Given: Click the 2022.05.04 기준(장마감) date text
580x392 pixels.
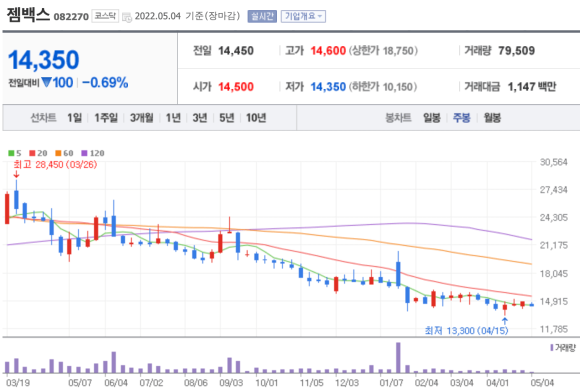Looking at the screenshot, I should pyautogui.click(x=187, y=16).
